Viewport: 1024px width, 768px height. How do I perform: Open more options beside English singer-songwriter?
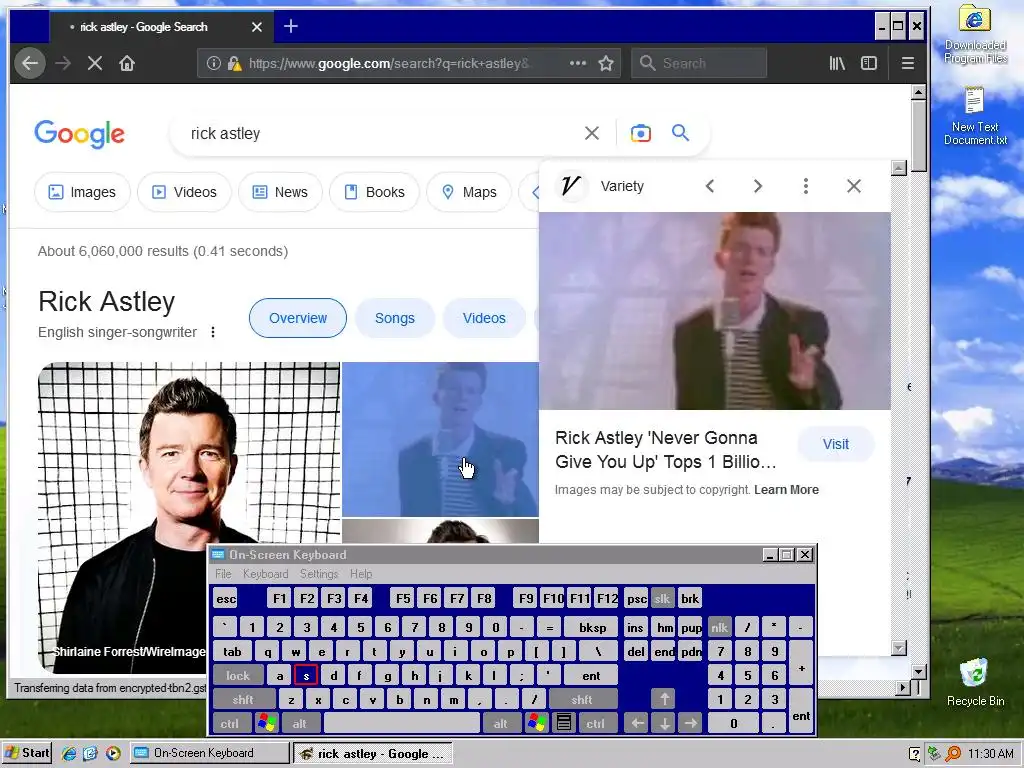(x=213, y=332)
